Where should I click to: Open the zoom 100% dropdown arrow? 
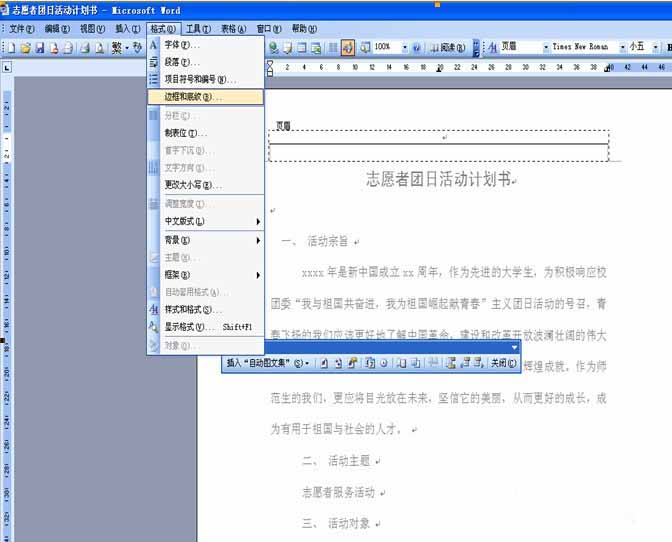pyautogui.click(x=405, y=48)
